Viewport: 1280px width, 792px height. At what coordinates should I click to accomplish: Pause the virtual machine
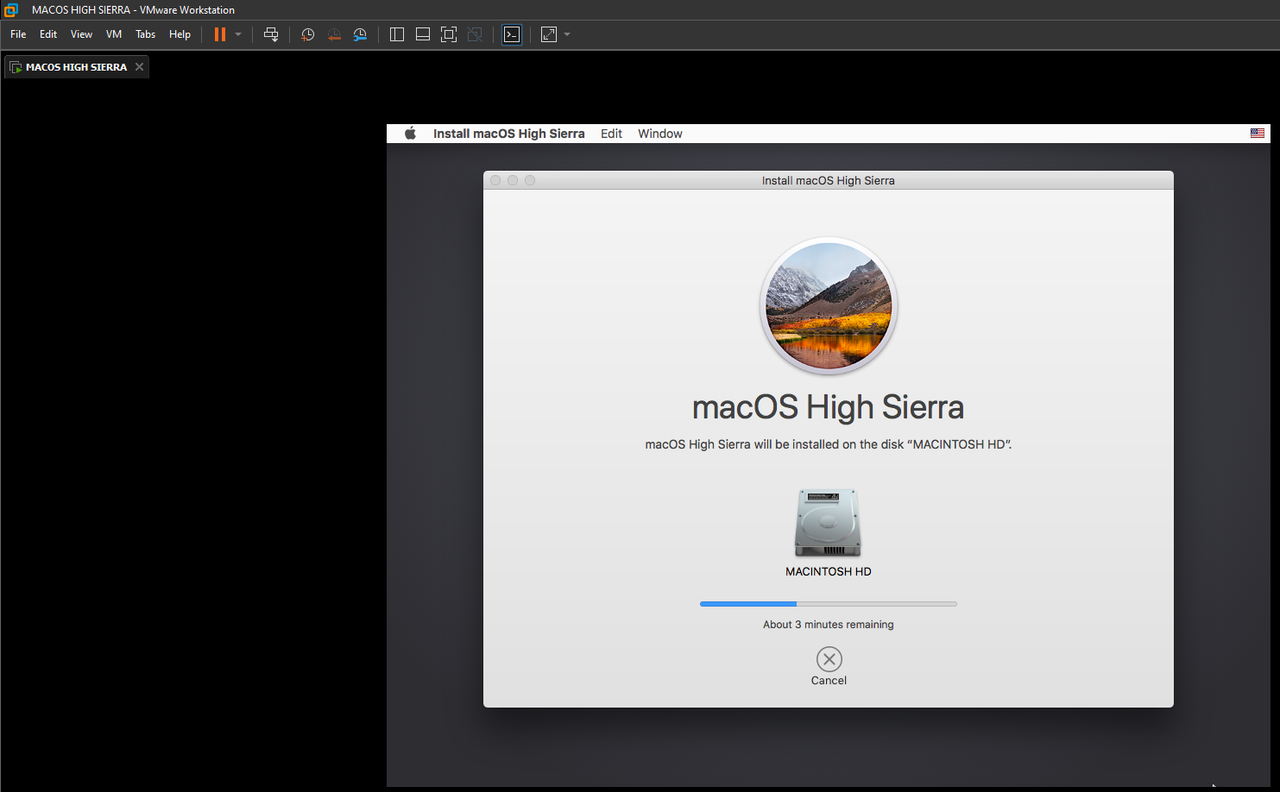click(x=220, y=34)
